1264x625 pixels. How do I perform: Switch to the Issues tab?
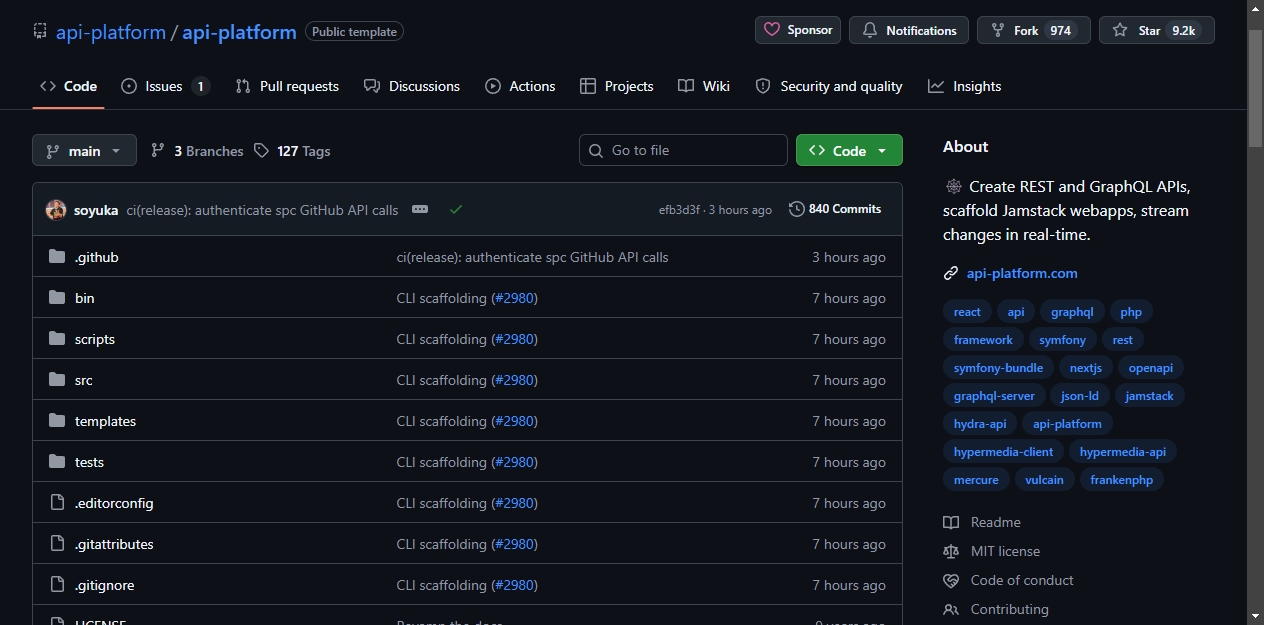tap(165, 86)
